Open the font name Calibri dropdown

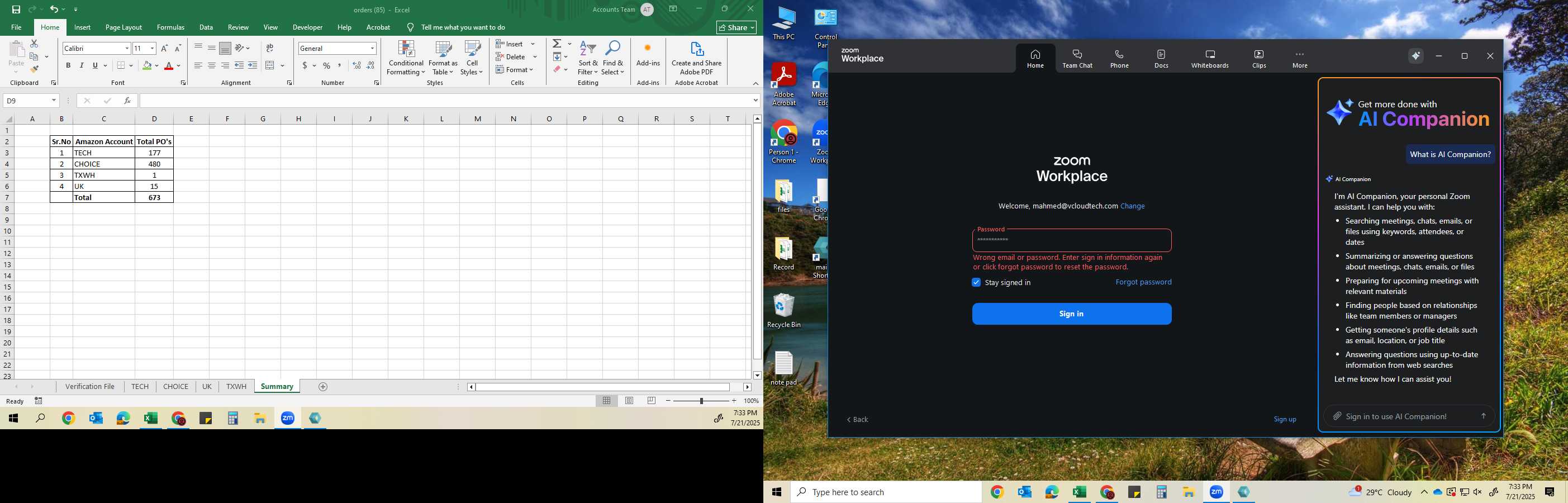click(127, 48)
